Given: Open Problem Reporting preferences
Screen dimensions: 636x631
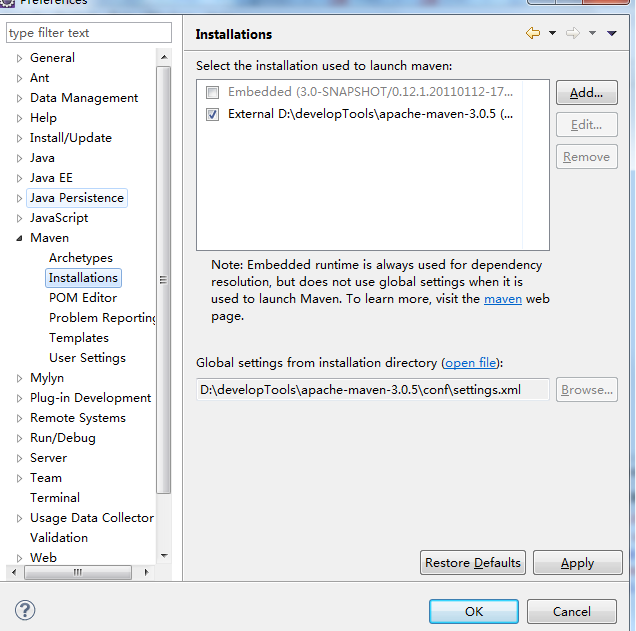Looking at the screenshot, I should pyautogui.click(x=102, y=318).
